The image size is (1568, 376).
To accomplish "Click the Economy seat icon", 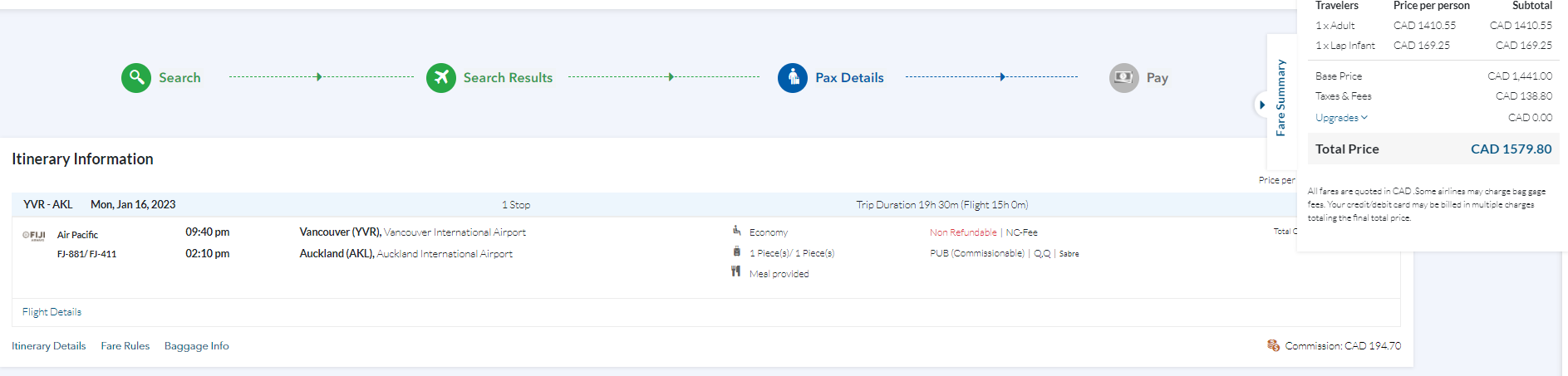I will (x=736, y=231).
